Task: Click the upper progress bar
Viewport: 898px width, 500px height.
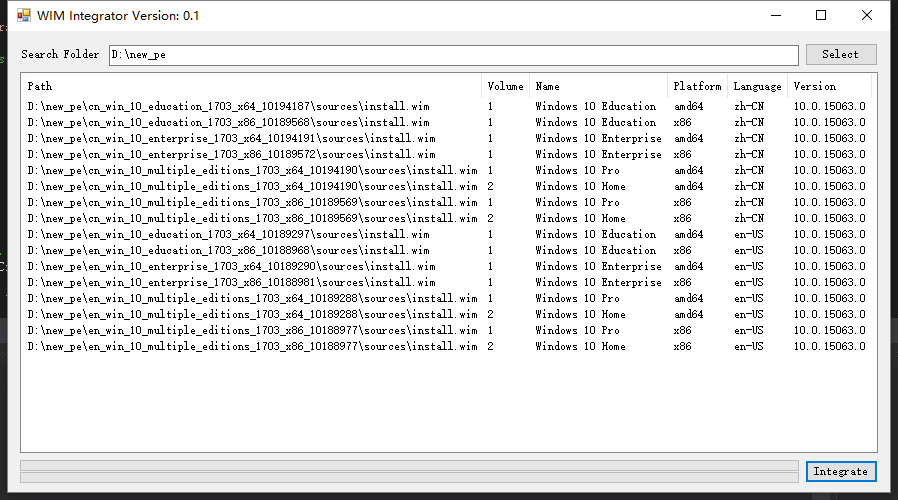Action: (x=409, y=465)
